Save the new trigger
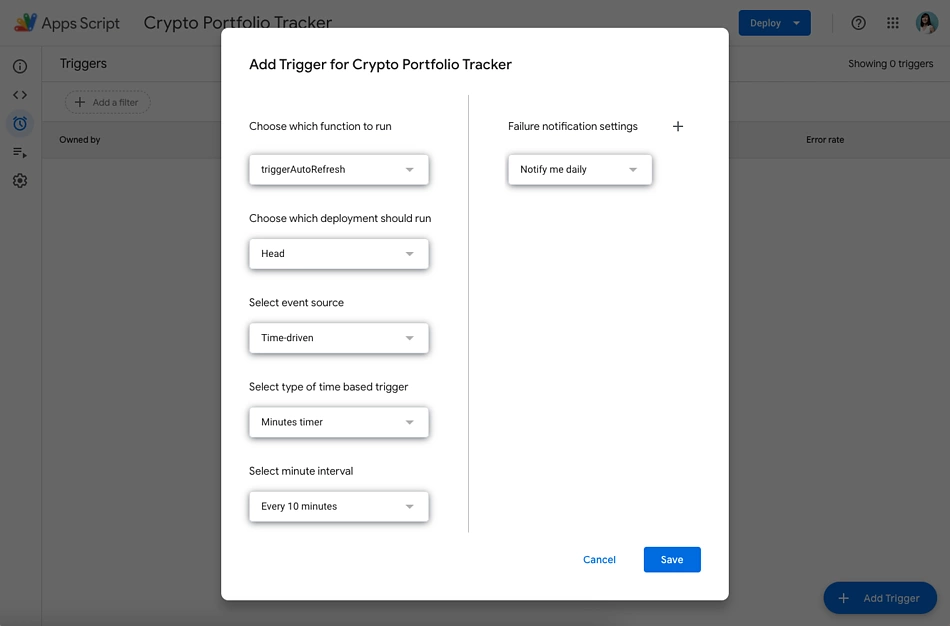This screenshot has width=950, height=626. click(671, 559)
